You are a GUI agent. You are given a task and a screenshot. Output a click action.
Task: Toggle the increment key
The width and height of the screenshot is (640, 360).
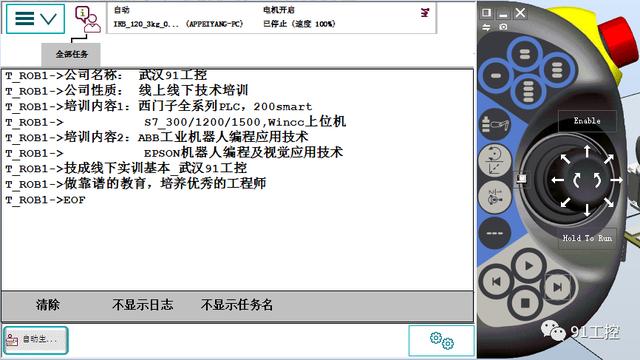(x=495, y=233)
